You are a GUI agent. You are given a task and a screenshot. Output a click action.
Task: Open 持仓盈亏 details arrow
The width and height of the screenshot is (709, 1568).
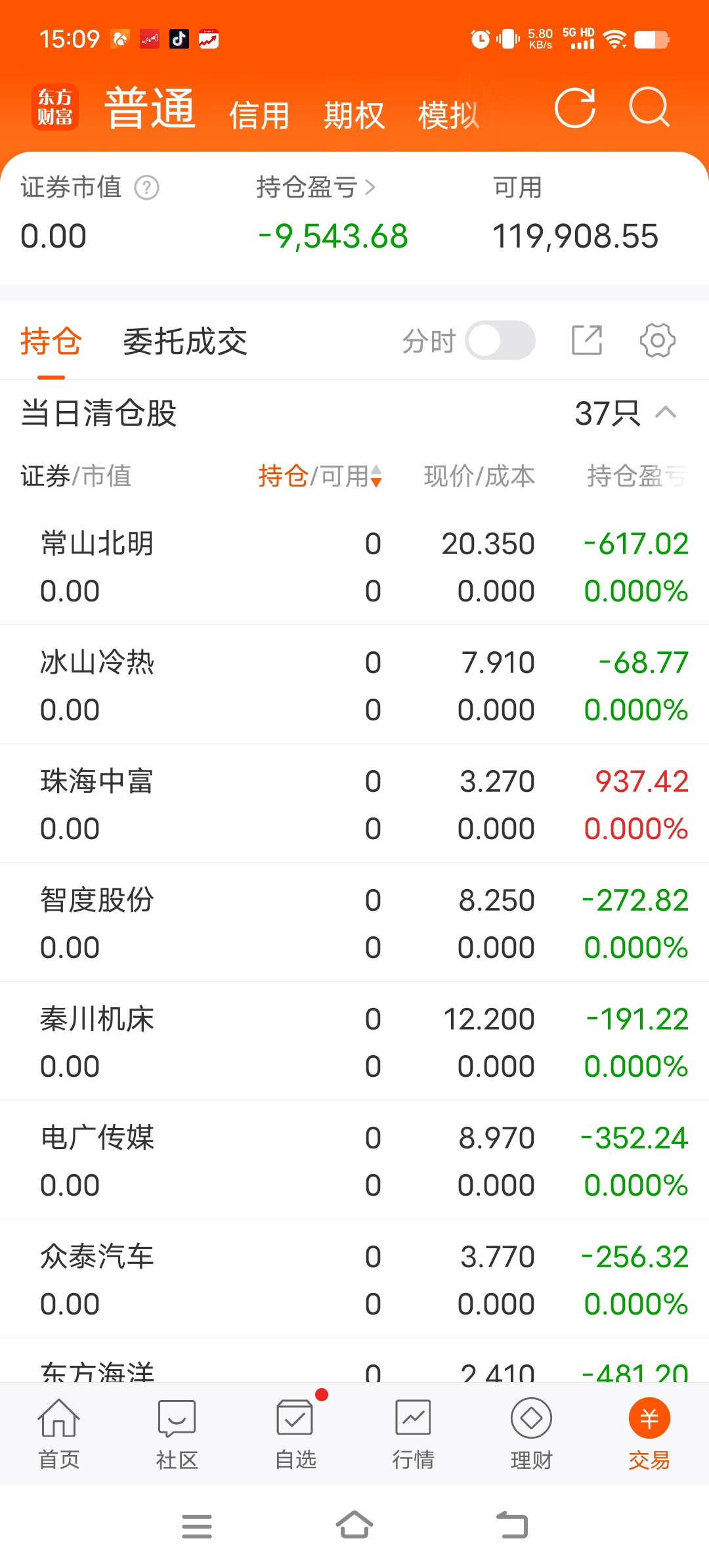370,188
